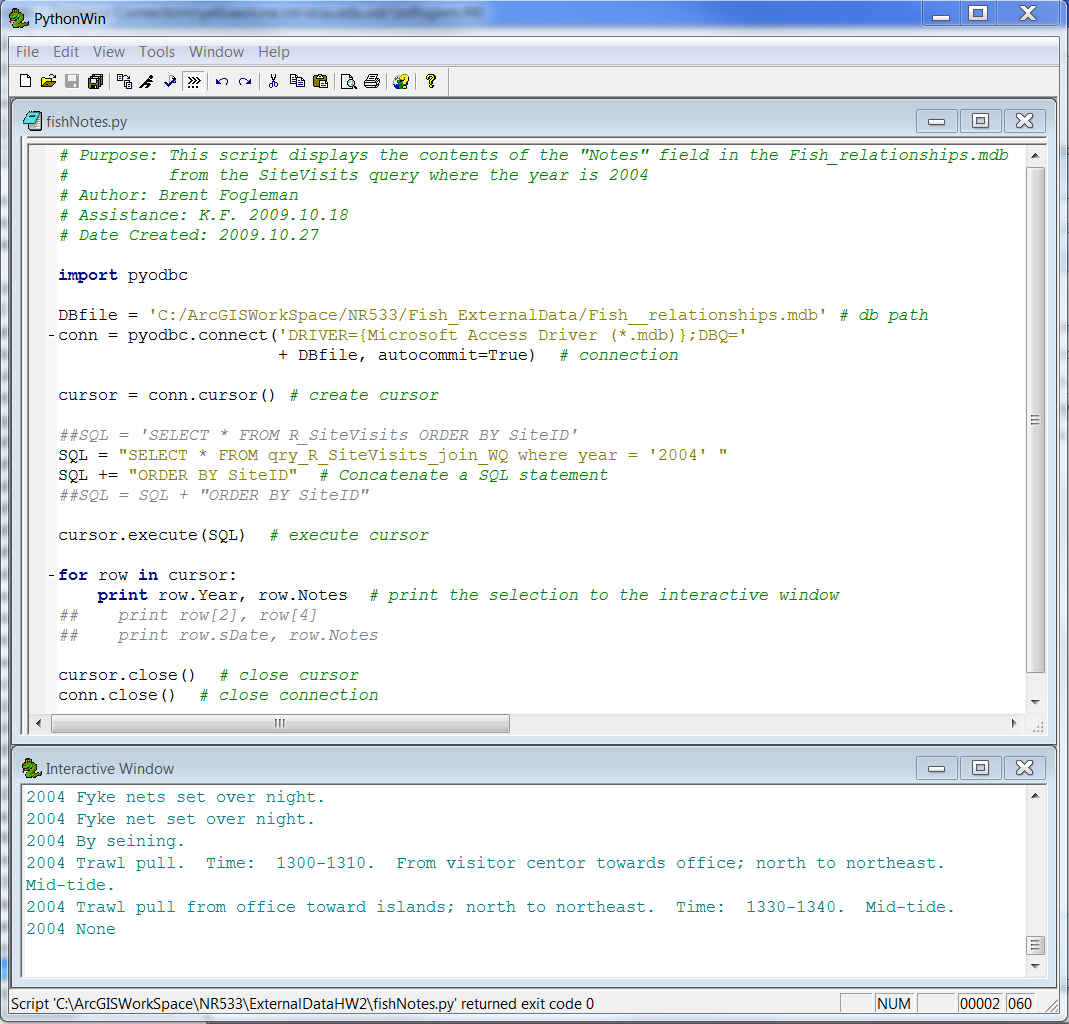Click the Save All icon
Screen dimensions: 1069x1024
tap(95, 82)
